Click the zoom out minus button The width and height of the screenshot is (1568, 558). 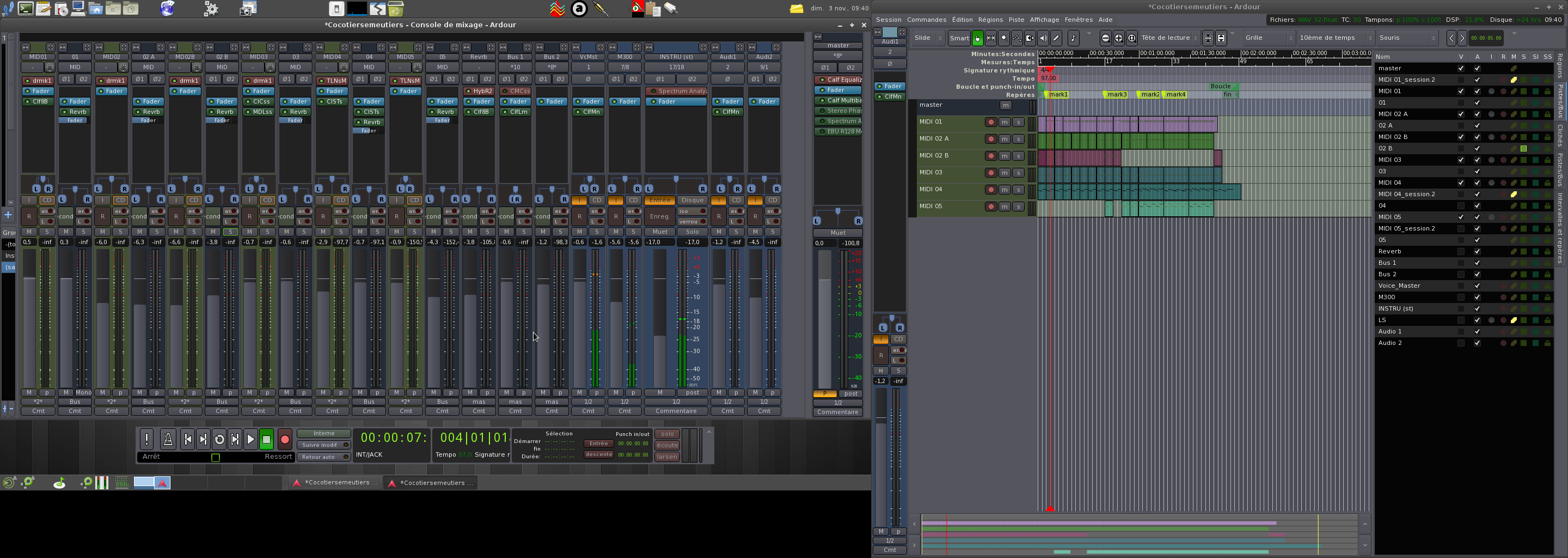pos(1105,38)
